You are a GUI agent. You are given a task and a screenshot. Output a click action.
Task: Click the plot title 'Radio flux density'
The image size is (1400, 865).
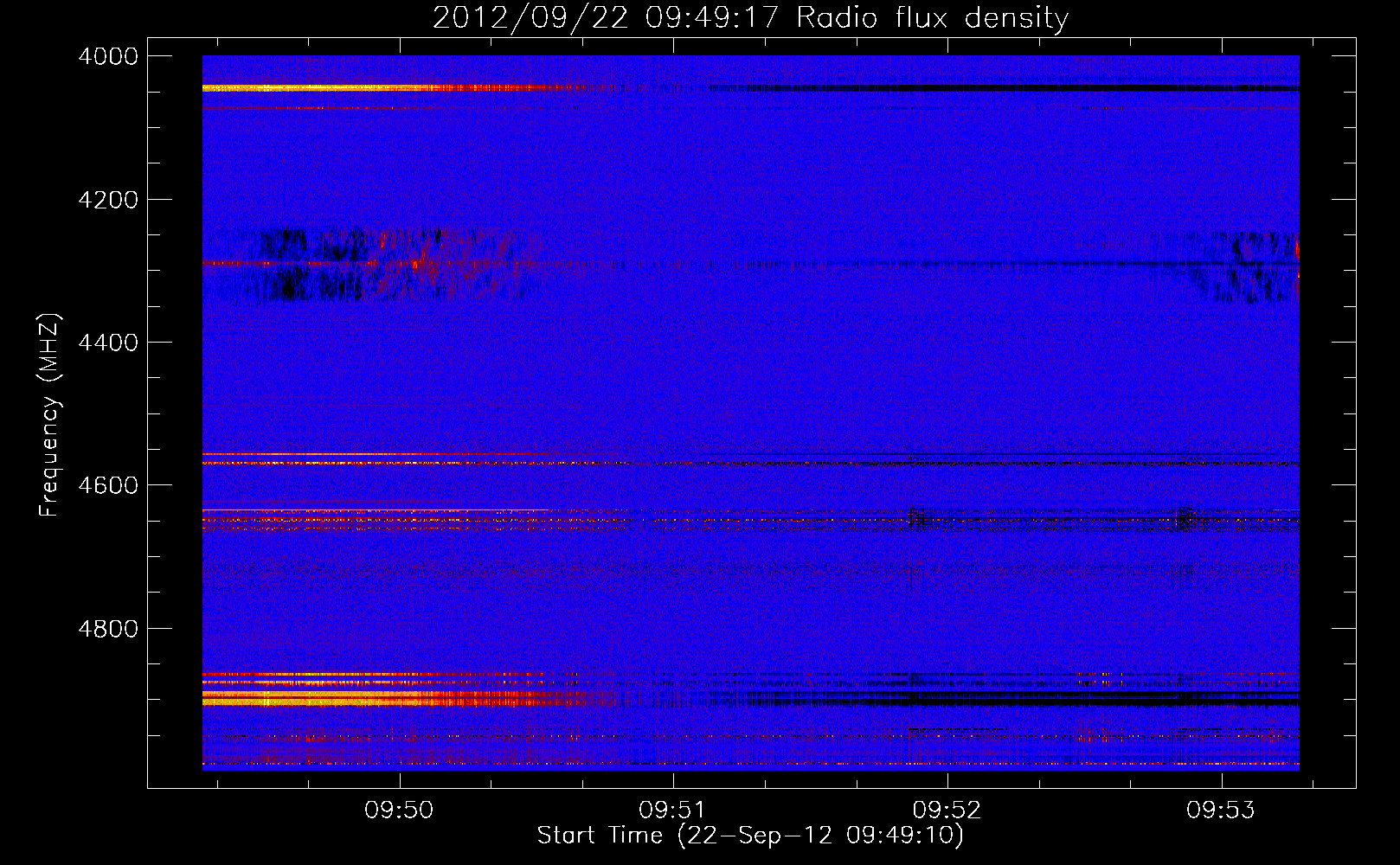click(932, 18)
